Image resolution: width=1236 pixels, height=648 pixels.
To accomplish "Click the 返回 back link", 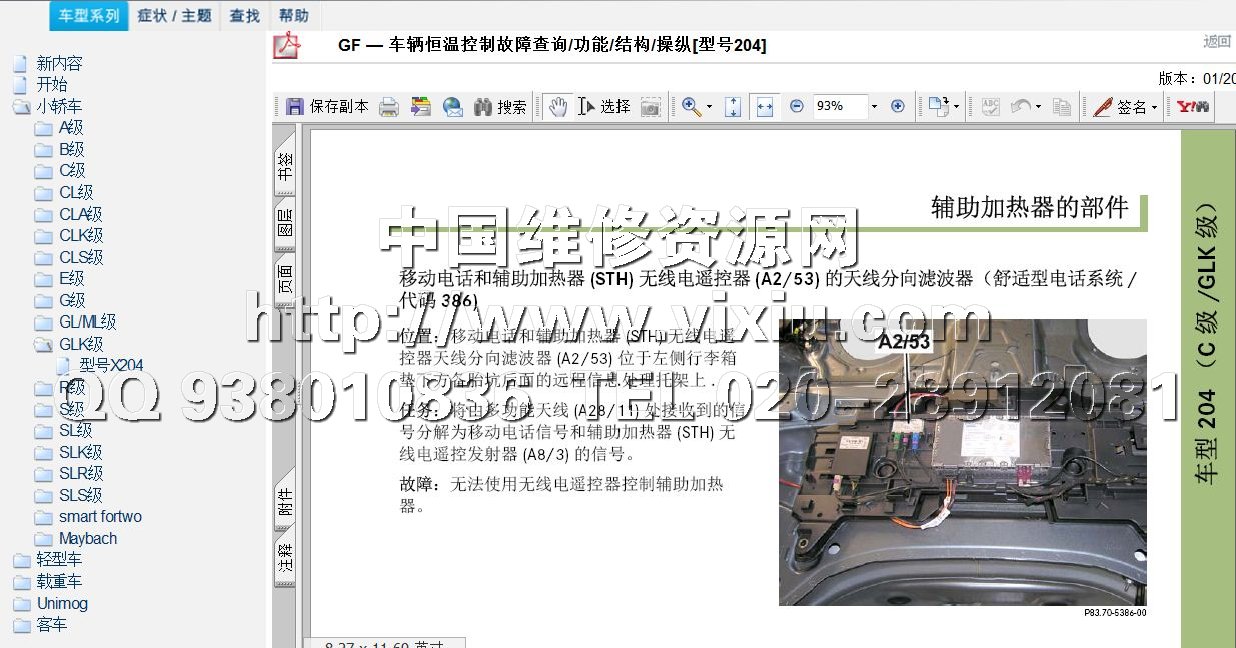I will (1217, 41).
